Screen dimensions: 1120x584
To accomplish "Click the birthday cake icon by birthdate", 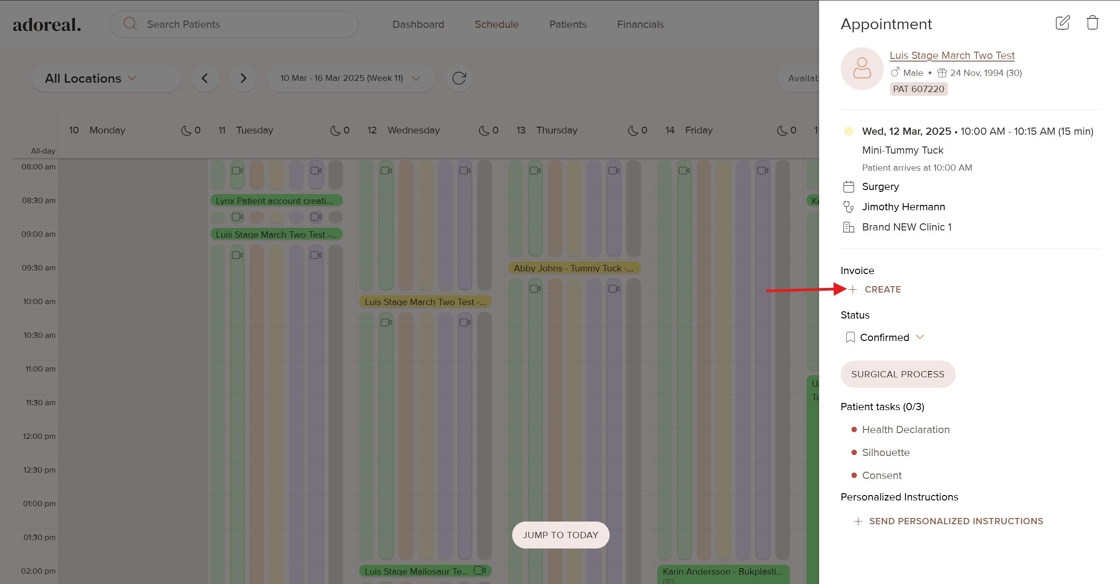I will click(942, 73).
